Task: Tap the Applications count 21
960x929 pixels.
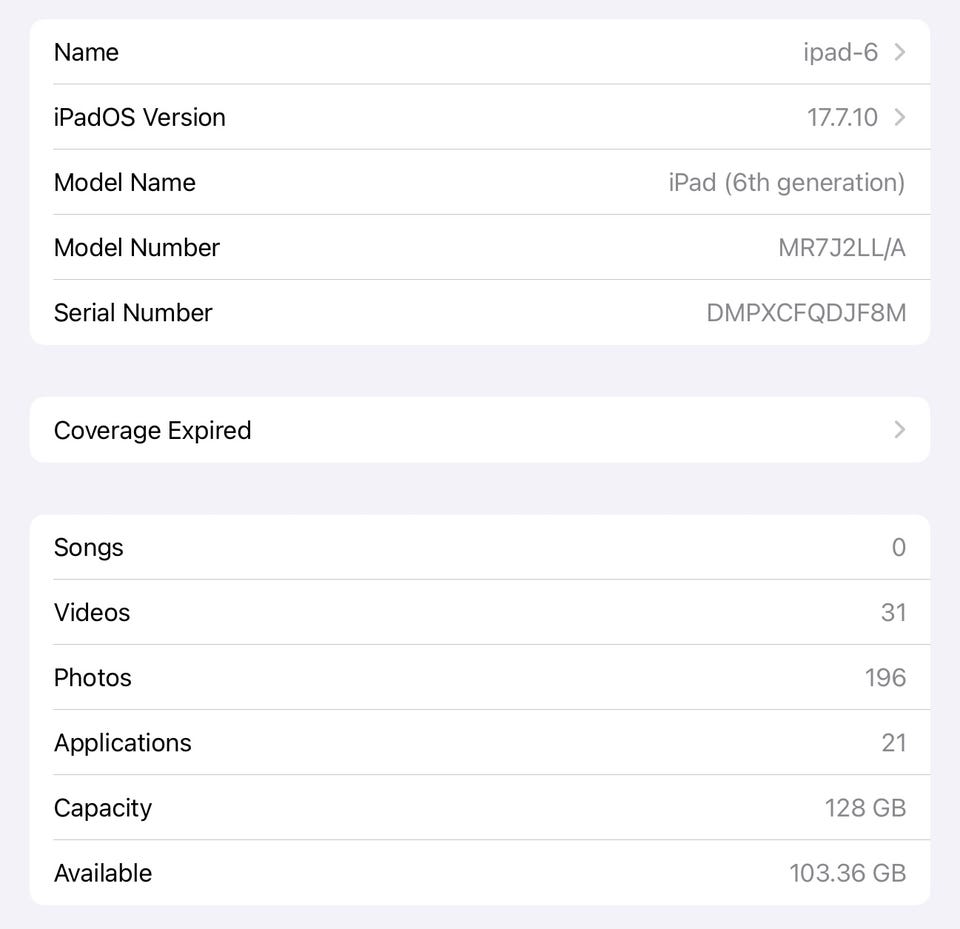Action: (893, 743)
